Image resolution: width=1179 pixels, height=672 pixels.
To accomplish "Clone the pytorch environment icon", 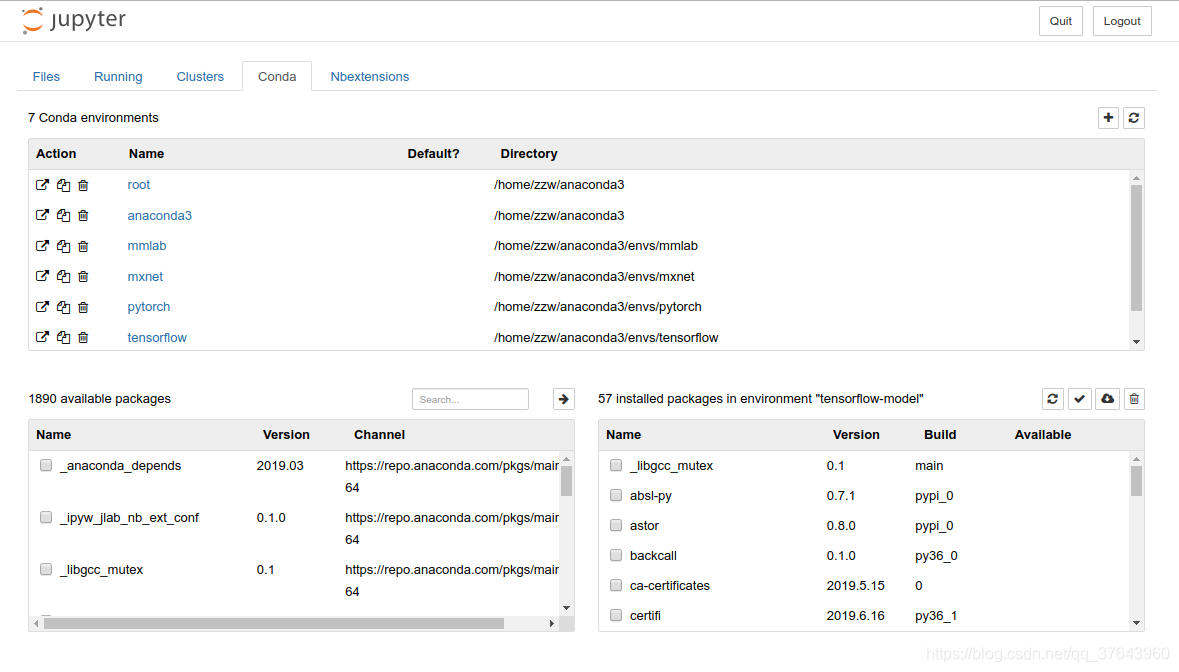I will pyautogui.click(x=63, y=307).
